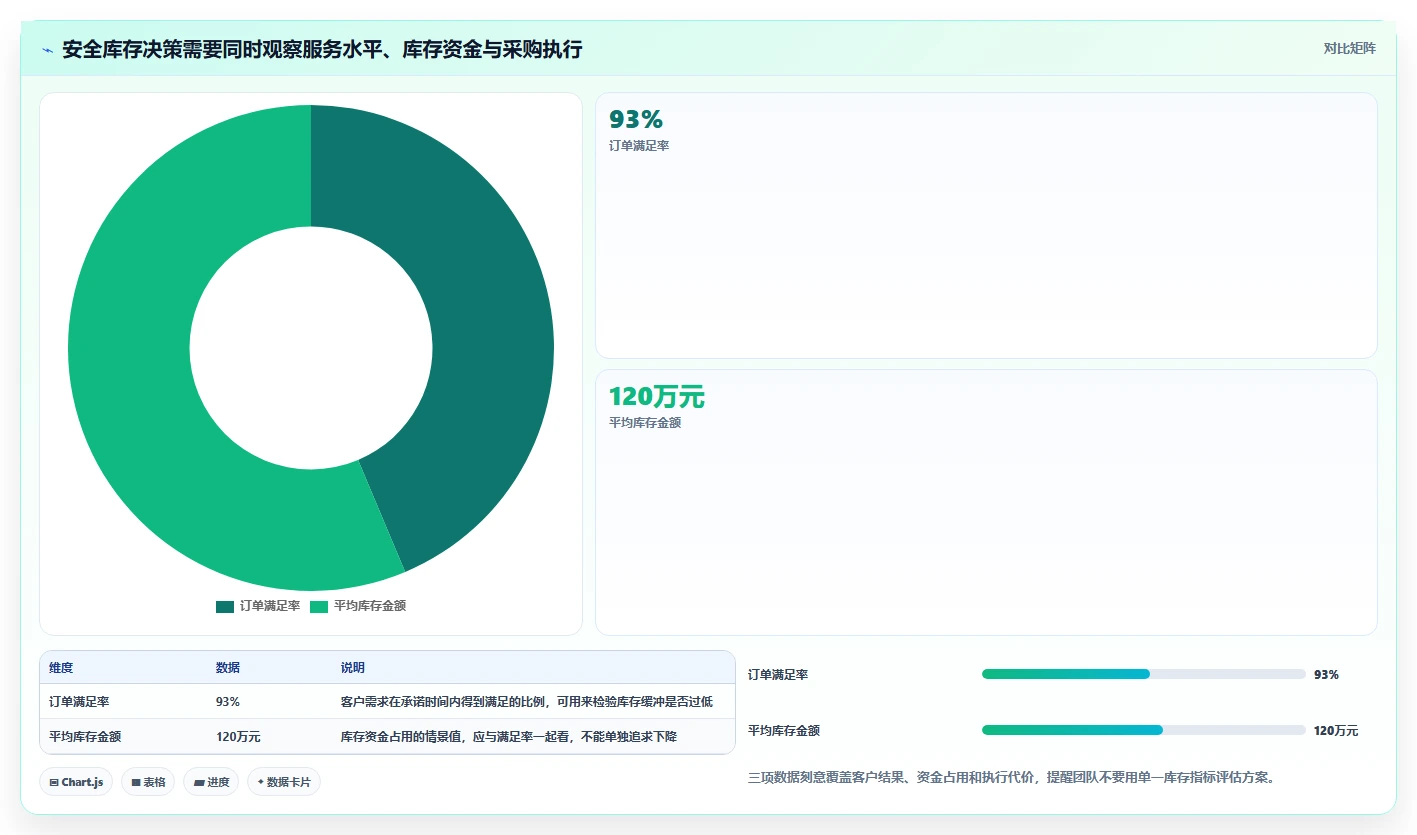Click the 订单满足率 caption under 93% card
The height and width of the screenshot is (835, 1417).
pyautogui.click(x=639, y=146)
